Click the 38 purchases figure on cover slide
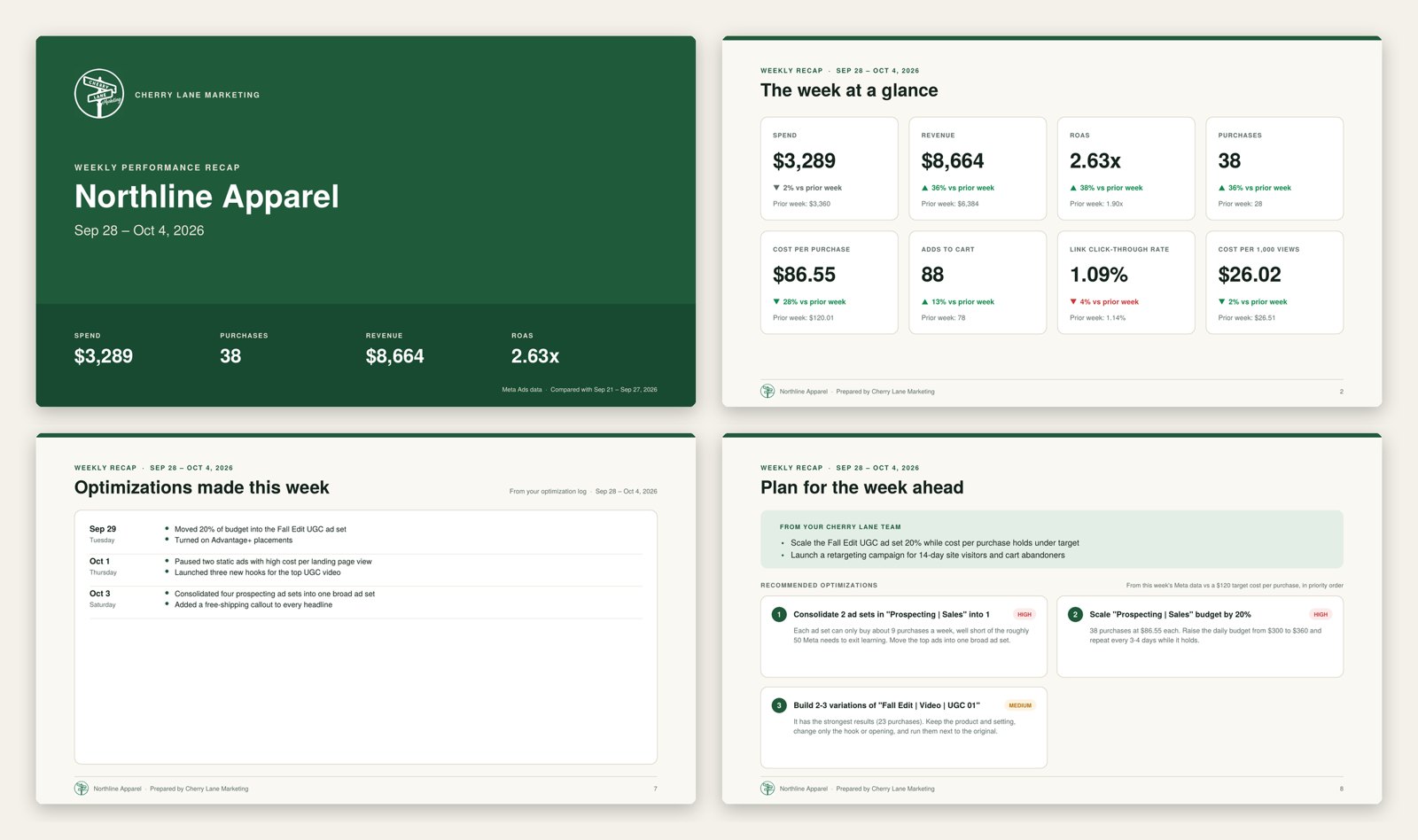 coord(230,356)
